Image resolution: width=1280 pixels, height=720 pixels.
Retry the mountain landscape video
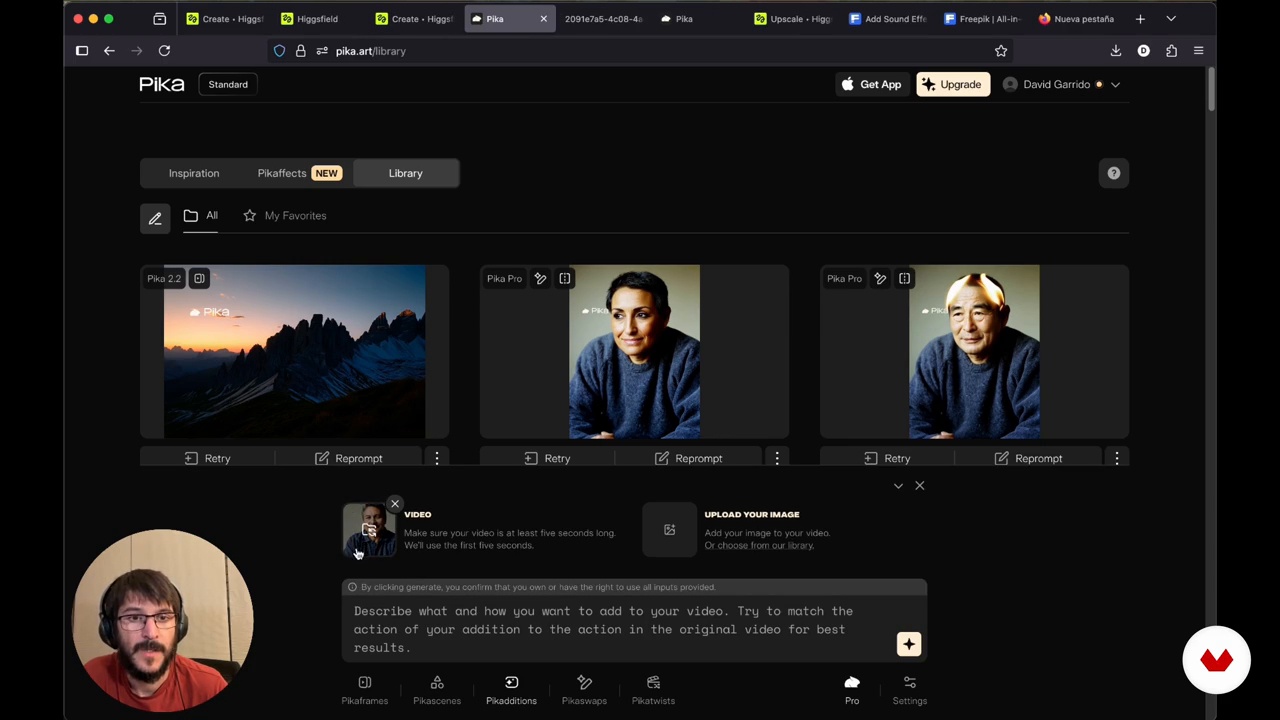[207, 458]
